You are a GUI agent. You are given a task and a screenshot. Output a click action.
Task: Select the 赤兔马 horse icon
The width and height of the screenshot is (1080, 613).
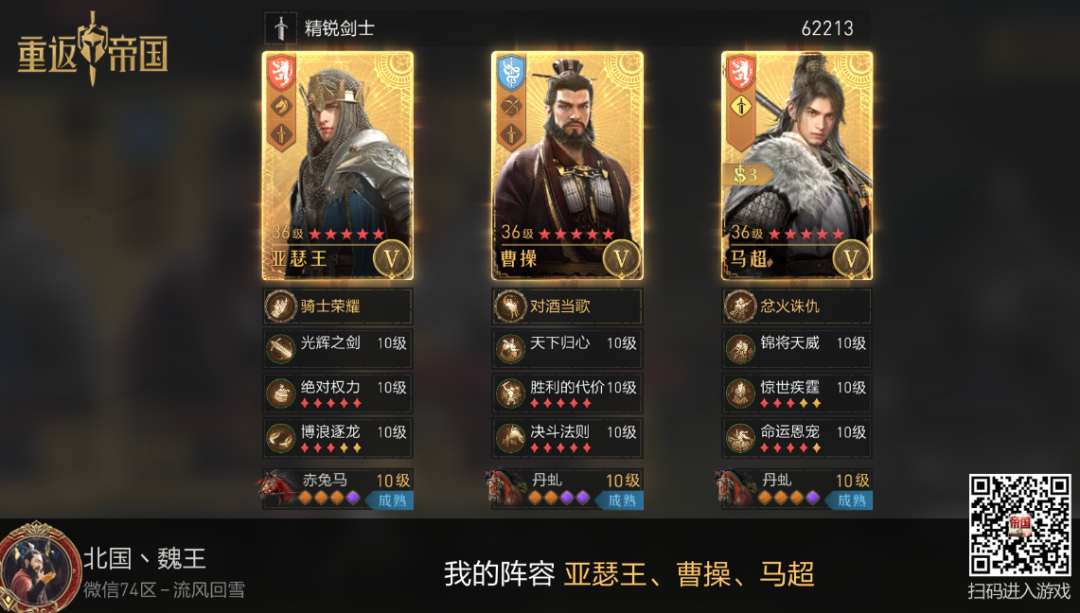278,488
